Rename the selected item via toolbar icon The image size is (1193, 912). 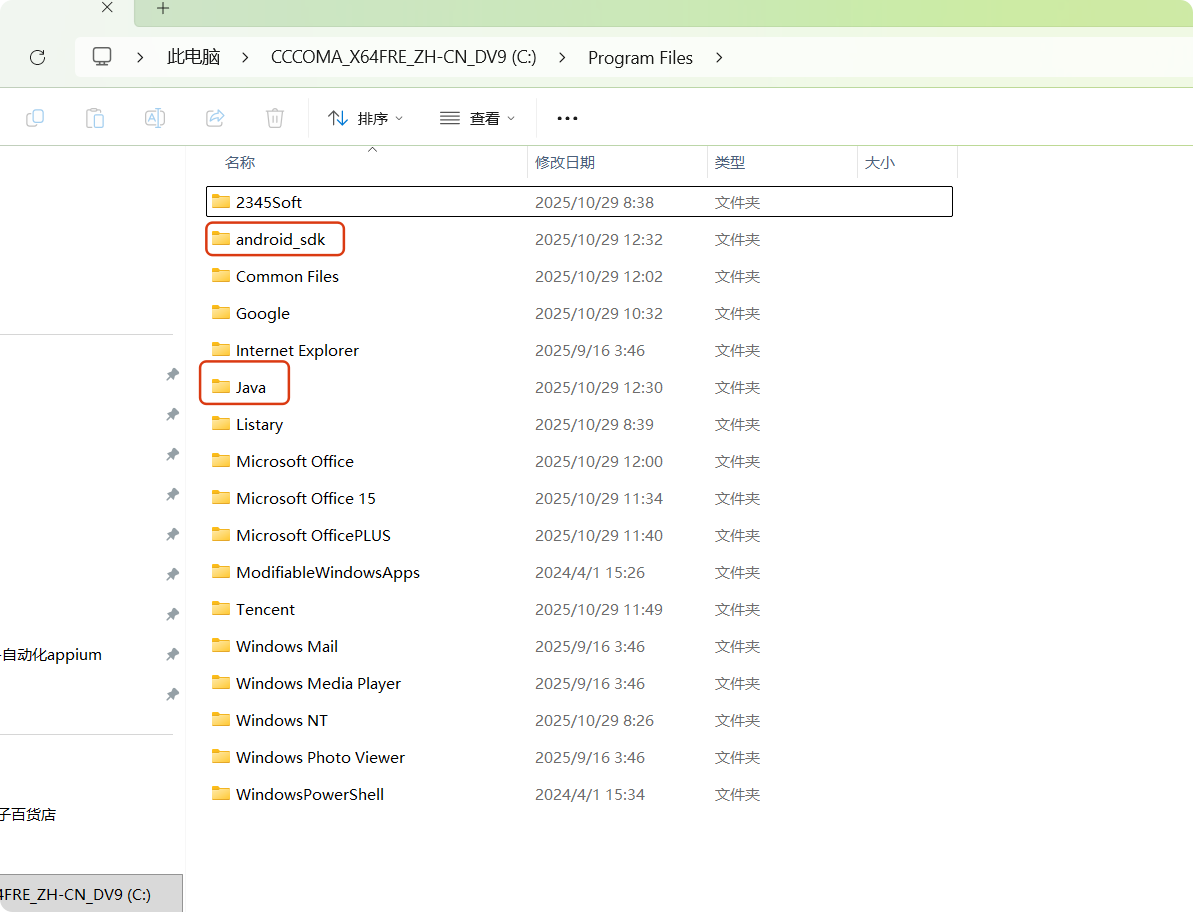[154, 118]
